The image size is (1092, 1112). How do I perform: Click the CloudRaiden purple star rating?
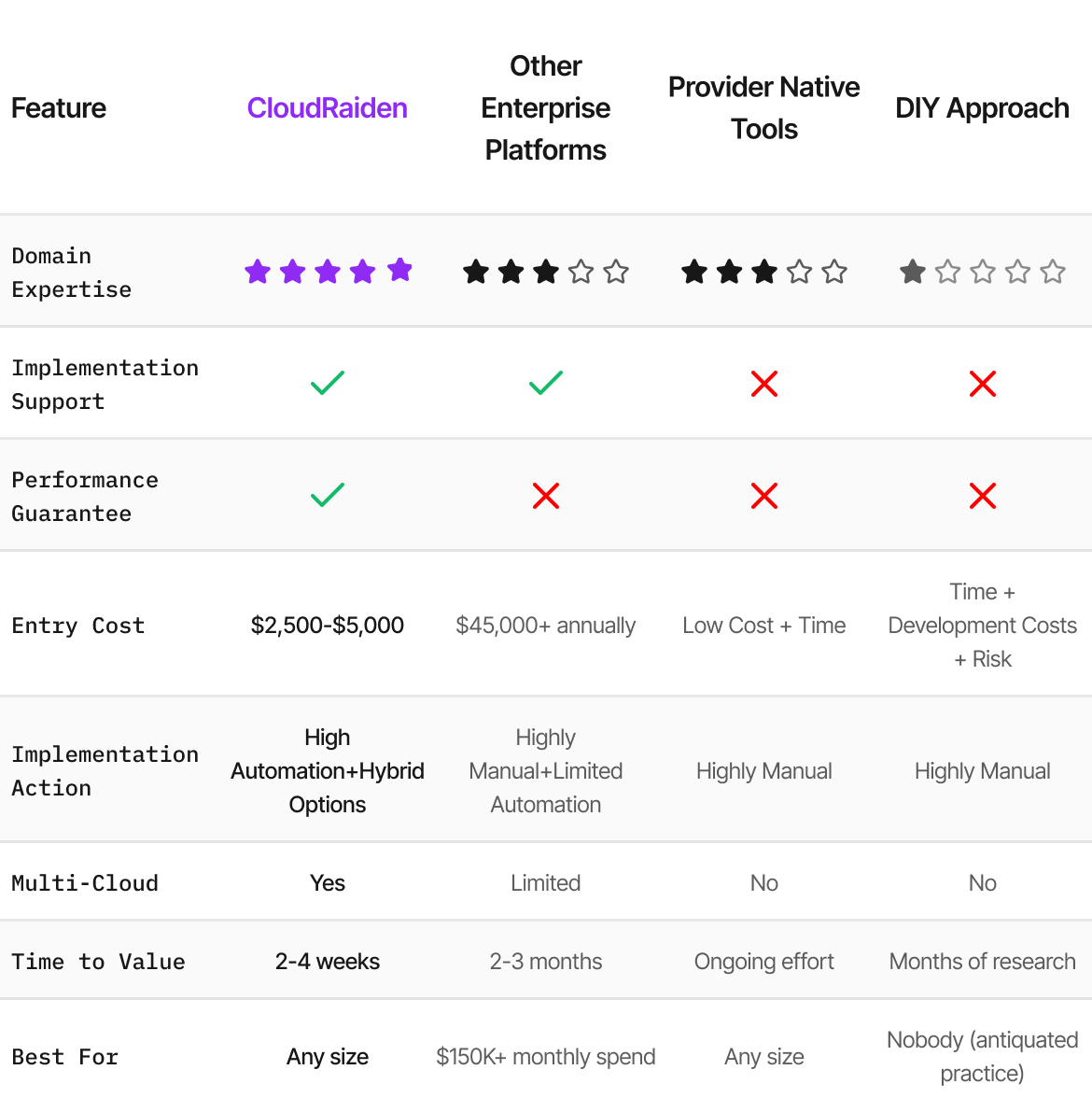point(328,271)
